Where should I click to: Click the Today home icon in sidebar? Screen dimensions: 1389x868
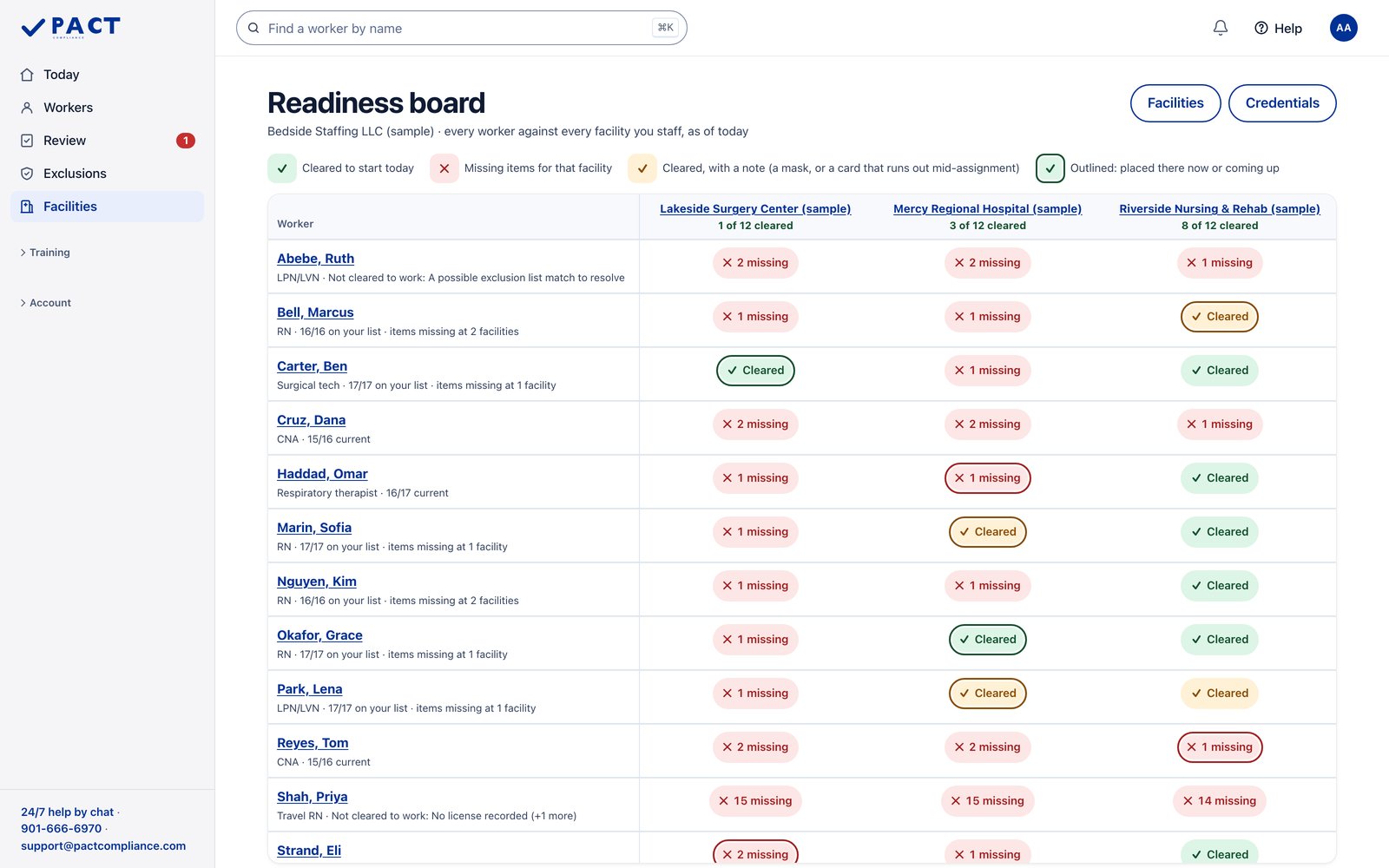coord(27,75)
